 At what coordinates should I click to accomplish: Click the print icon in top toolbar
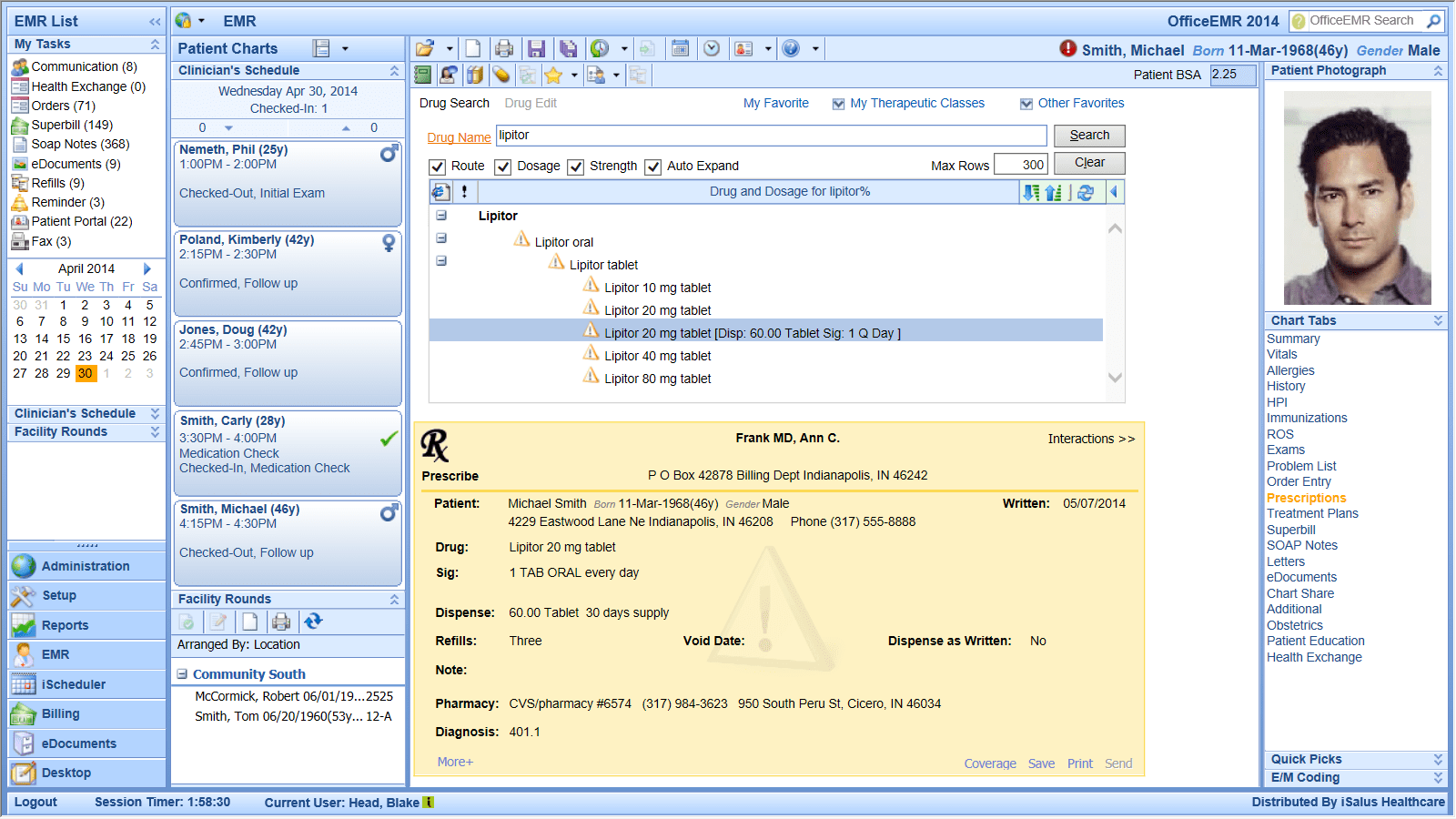coord(504,49)
